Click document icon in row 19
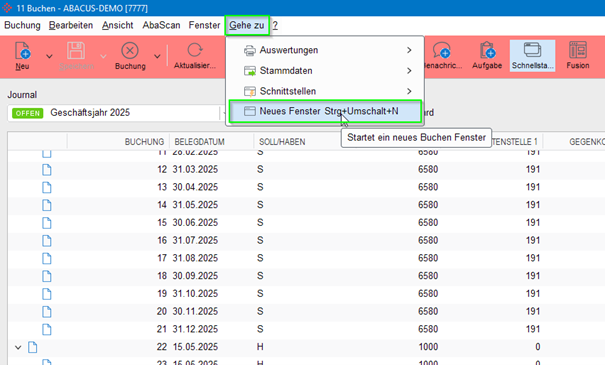Viewport: 605px width, 365px height. click(47, 294)
